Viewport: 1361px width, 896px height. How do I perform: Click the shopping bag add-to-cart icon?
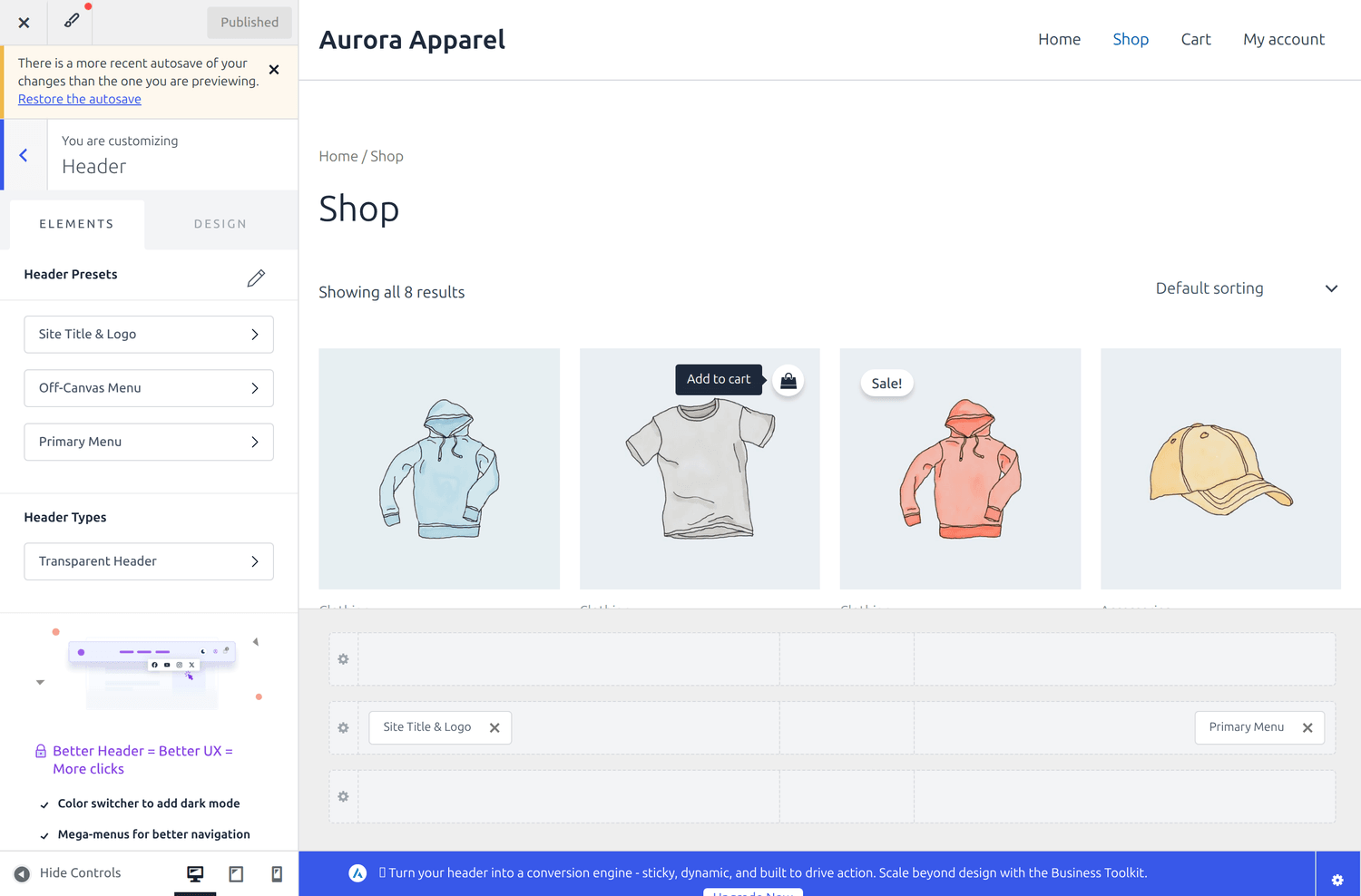click(788, 381)
